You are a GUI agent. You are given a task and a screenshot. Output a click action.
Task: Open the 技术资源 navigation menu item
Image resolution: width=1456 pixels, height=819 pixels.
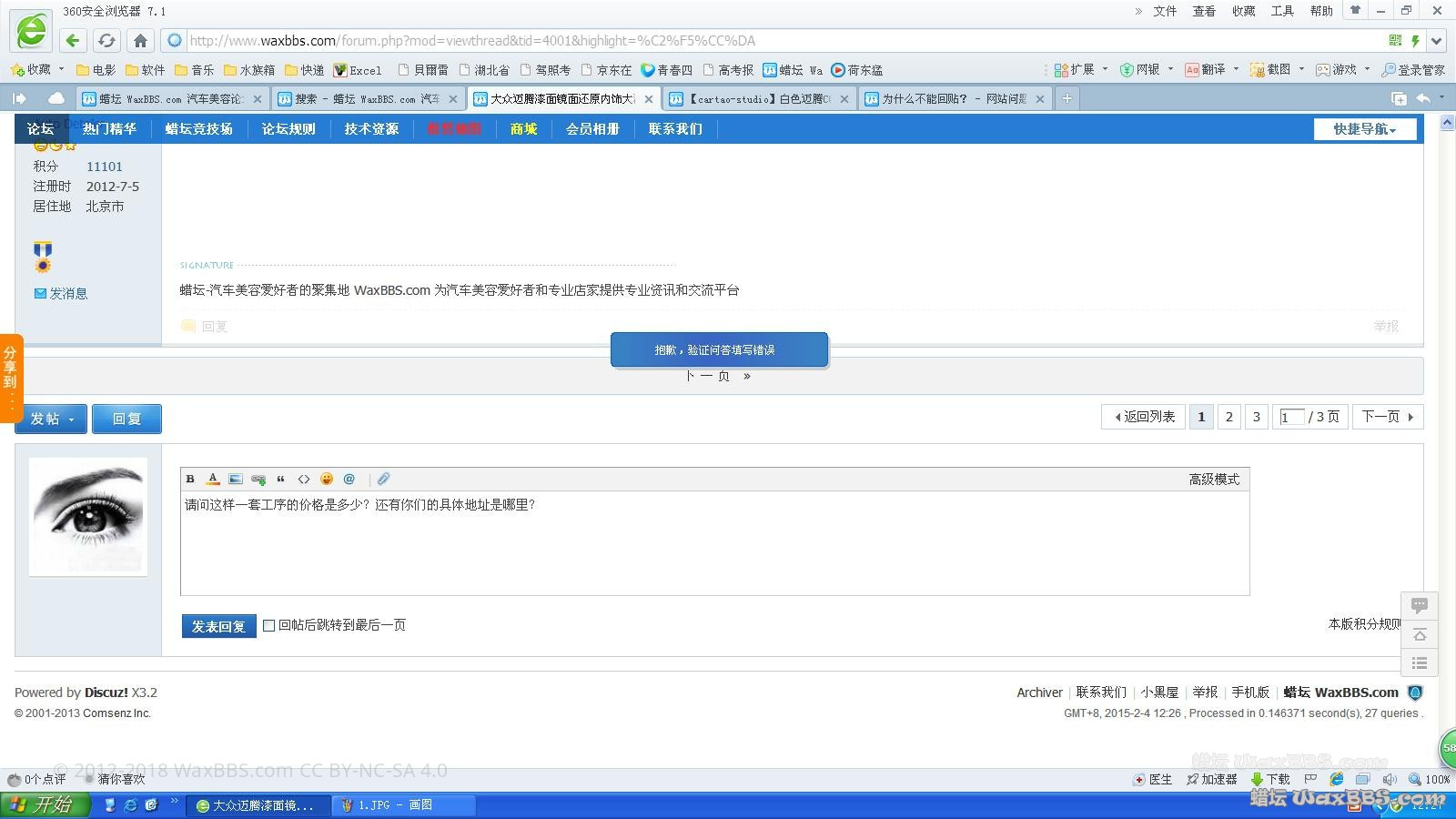coord(371,129)
